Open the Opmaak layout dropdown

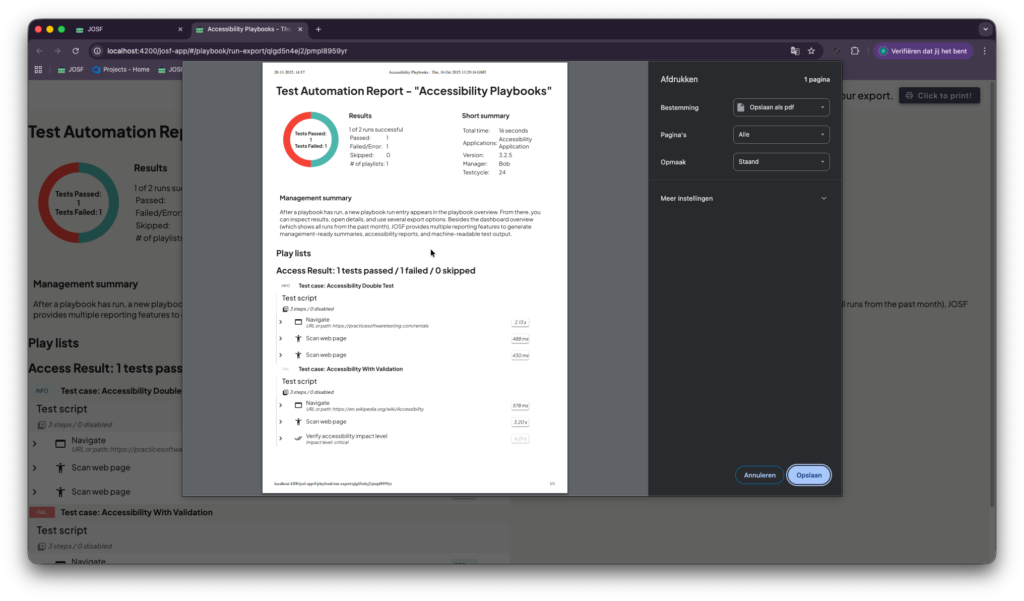click(781, 161)
